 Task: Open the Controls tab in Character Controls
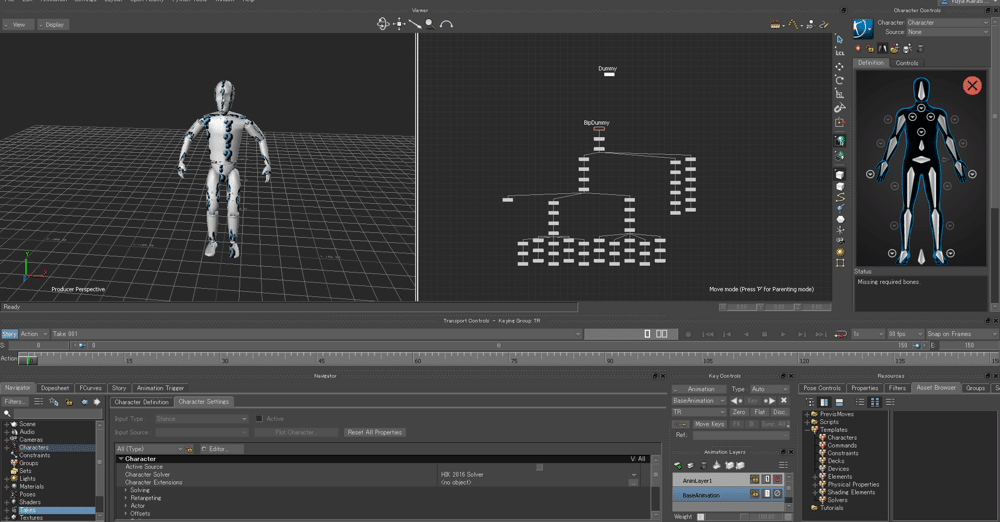point(907,63)
